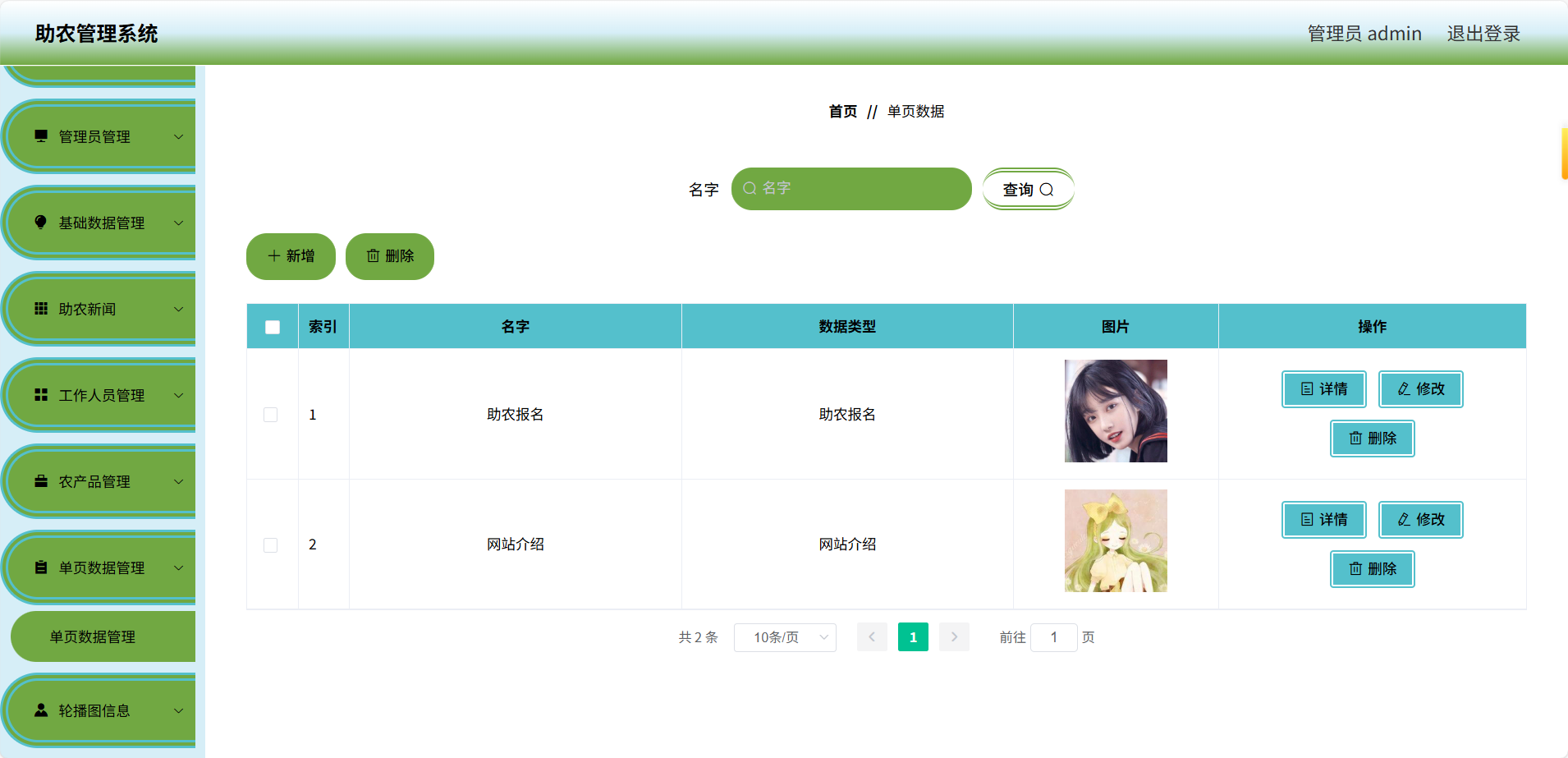Expand the 轮播图信息 menu chevron
The image size is (1568, 758).
point(179,711)
